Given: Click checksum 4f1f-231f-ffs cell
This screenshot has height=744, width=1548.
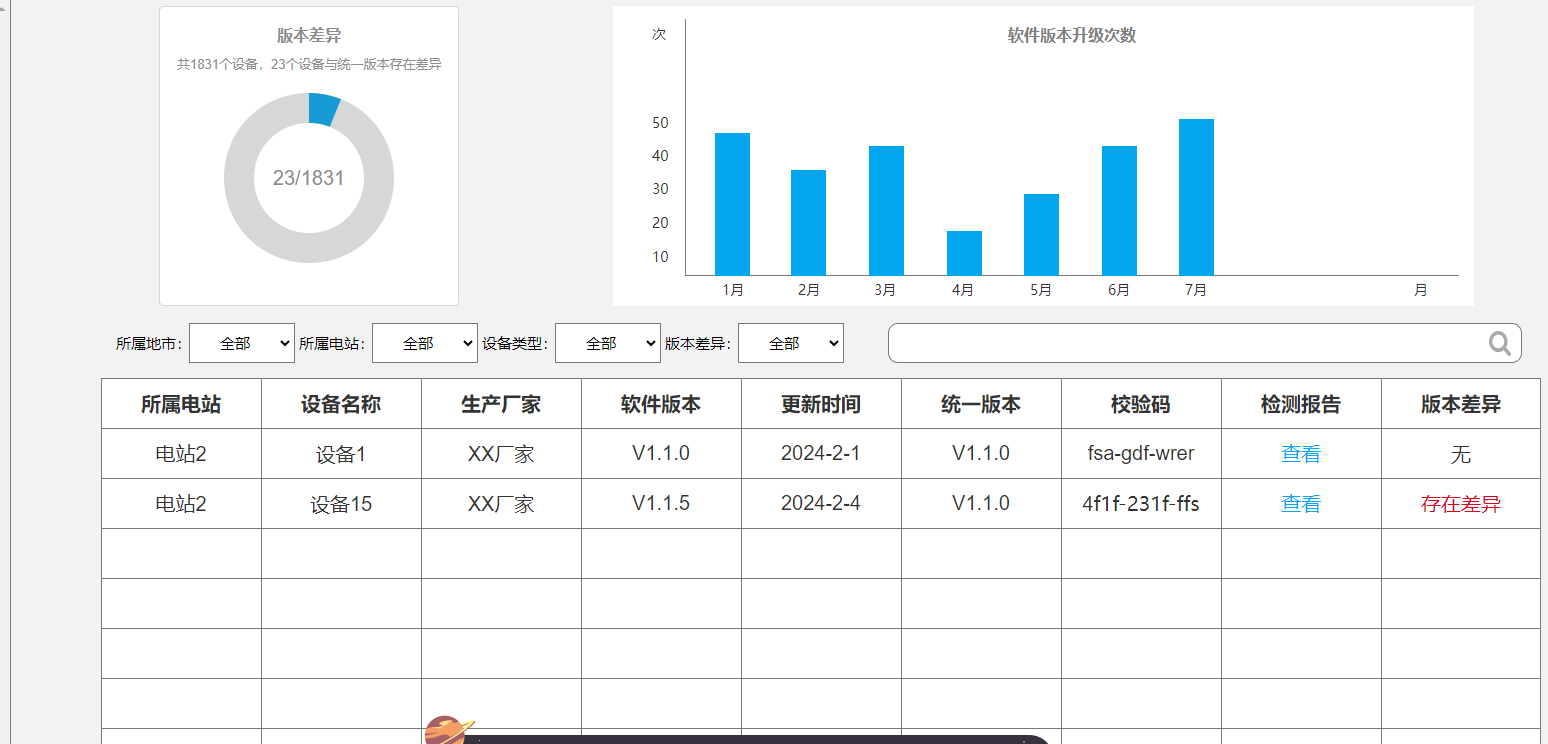Looking at the screenshot, I should (1141, 504).
